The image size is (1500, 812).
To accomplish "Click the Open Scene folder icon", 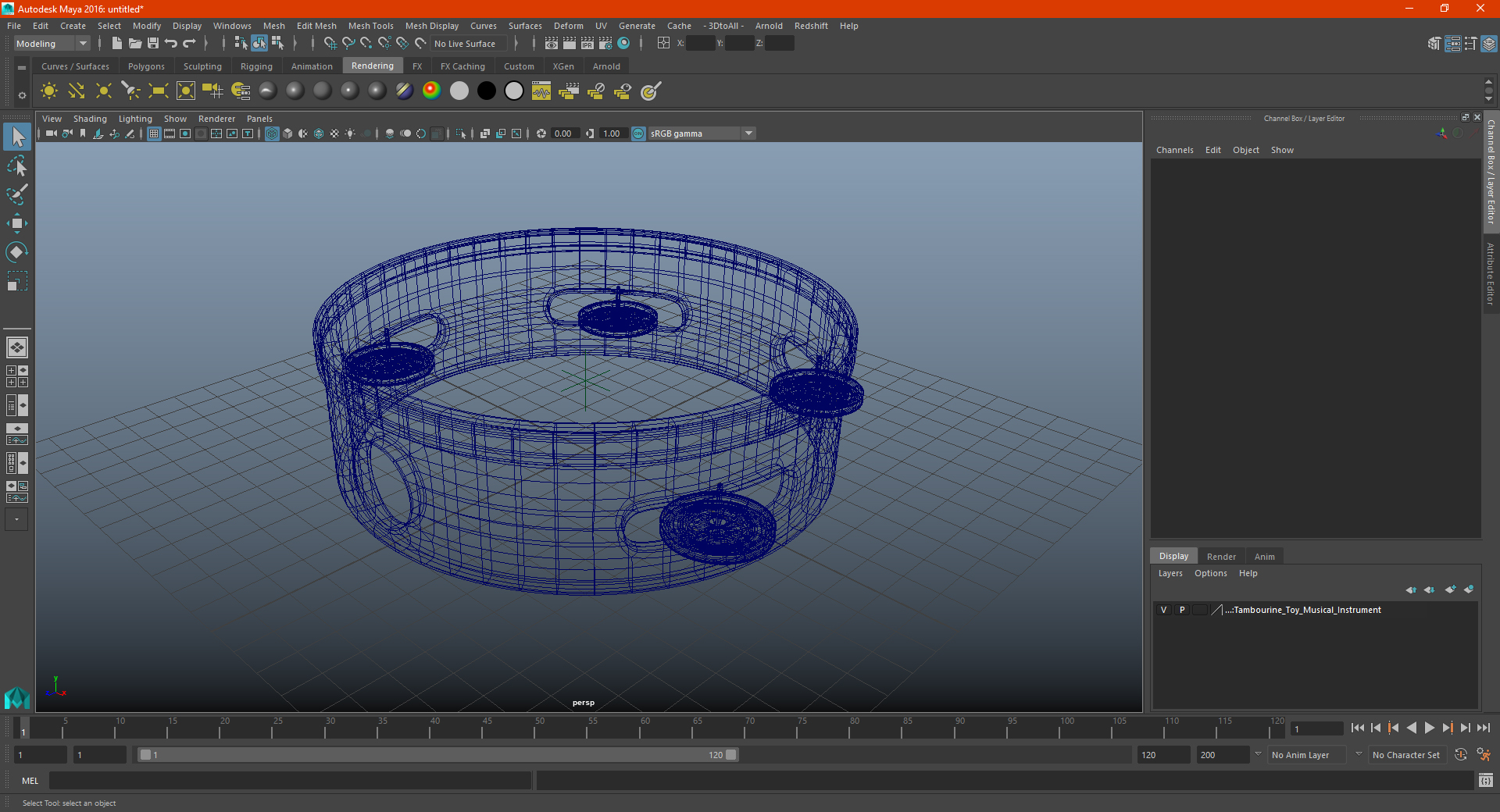I will click(x=134, y=44).
